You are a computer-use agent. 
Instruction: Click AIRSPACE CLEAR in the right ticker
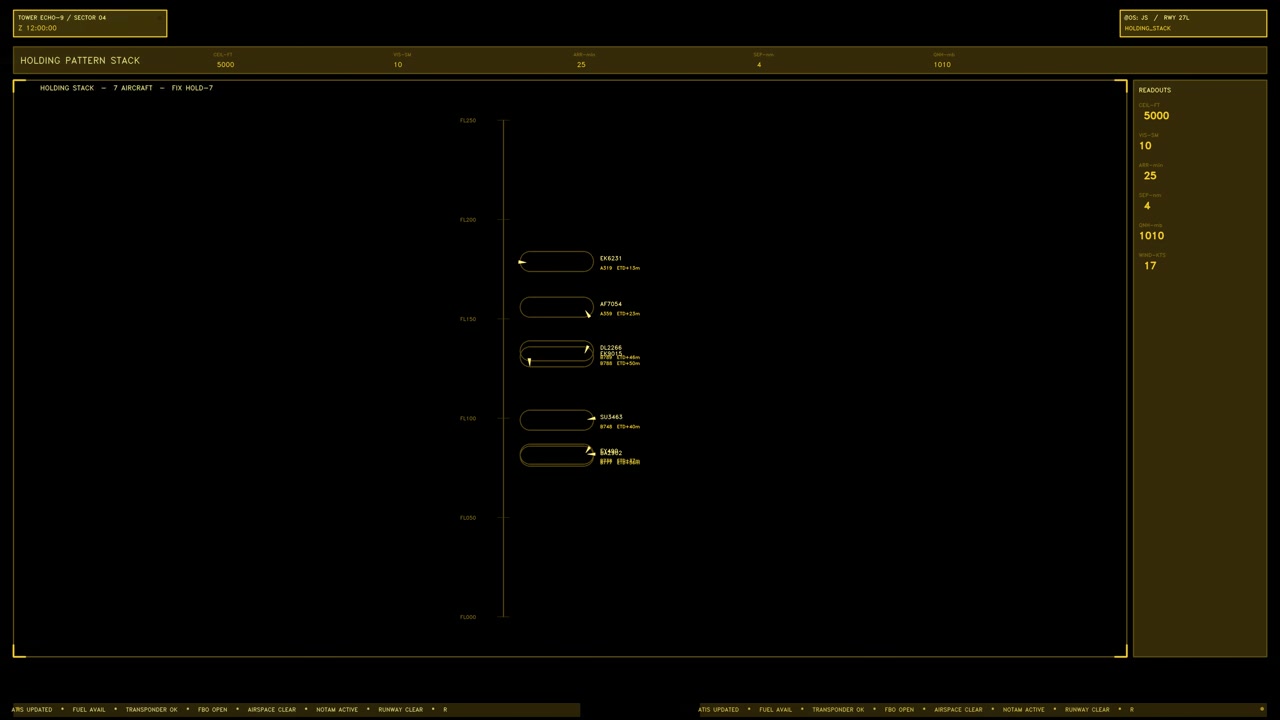tap(959, 710)
